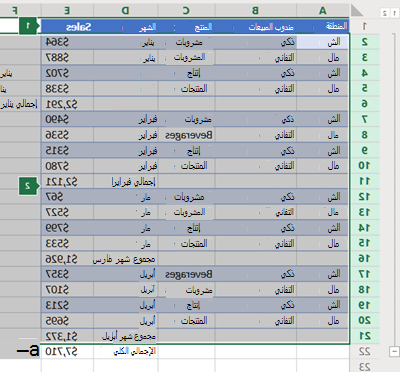Select the $1,372 total cell in row 21
Screen dimensions: 400x372
tap(68, 336)
